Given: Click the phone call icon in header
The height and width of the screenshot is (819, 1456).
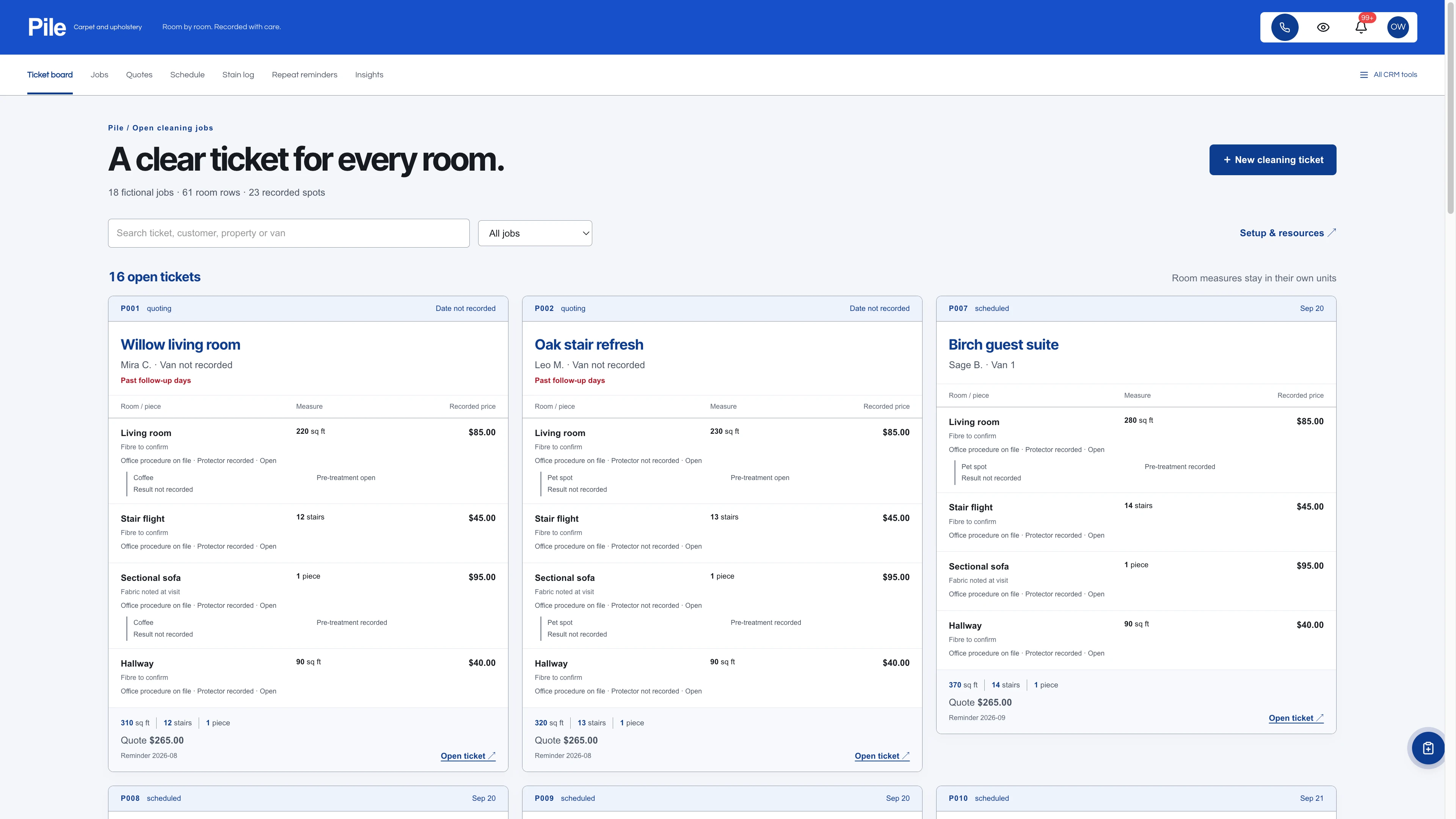Looking at the screenshot, I should [x=1285, y=27].
